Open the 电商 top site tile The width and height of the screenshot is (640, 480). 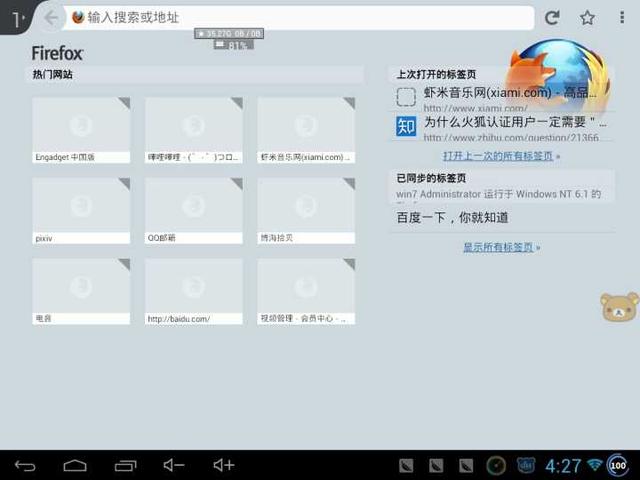pyautogui.click(x=81, y=291)
